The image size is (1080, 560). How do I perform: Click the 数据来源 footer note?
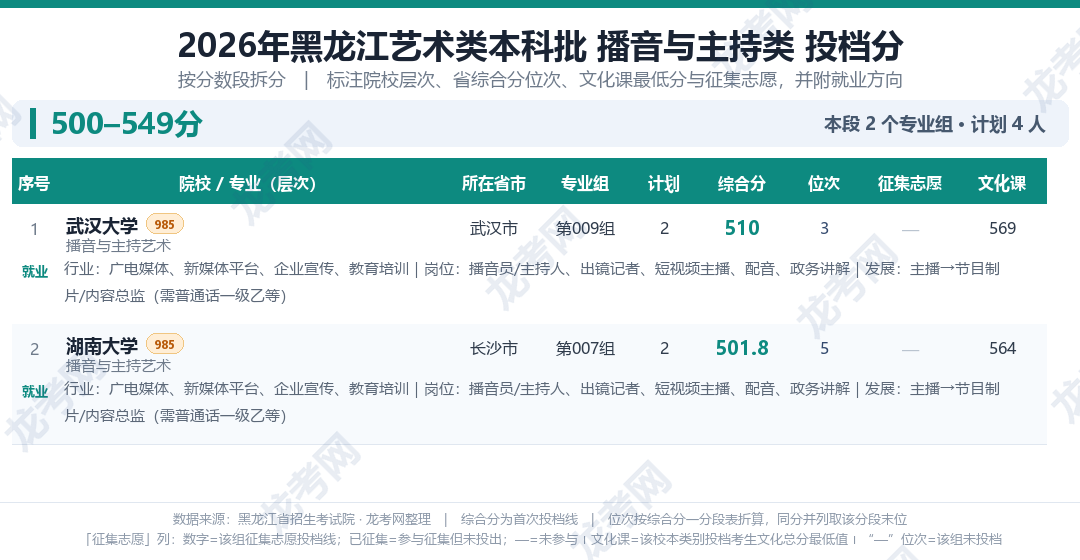click(302, 519)
